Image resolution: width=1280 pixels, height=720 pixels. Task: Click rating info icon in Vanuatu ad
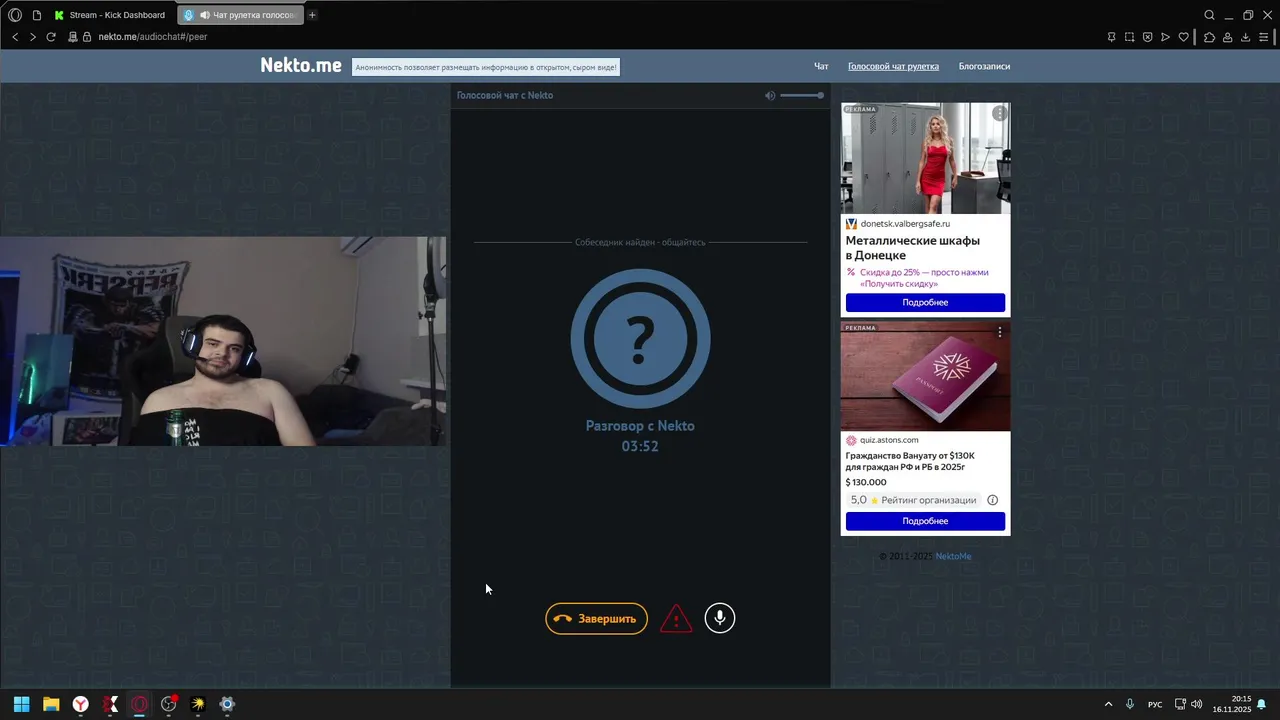click(992, 500)
